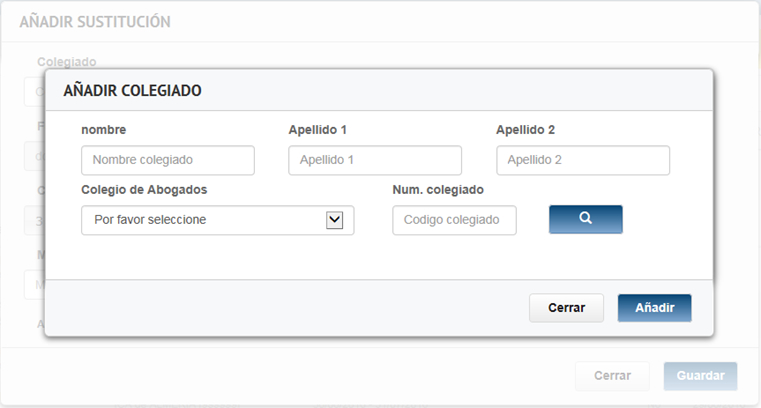
Task: Click the 'Colegio de Abogados' label
Action: (144, 189)
